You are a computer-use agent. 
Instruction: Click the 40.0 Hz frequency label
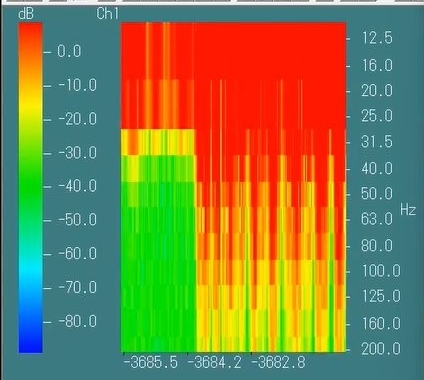click(377, 168)
